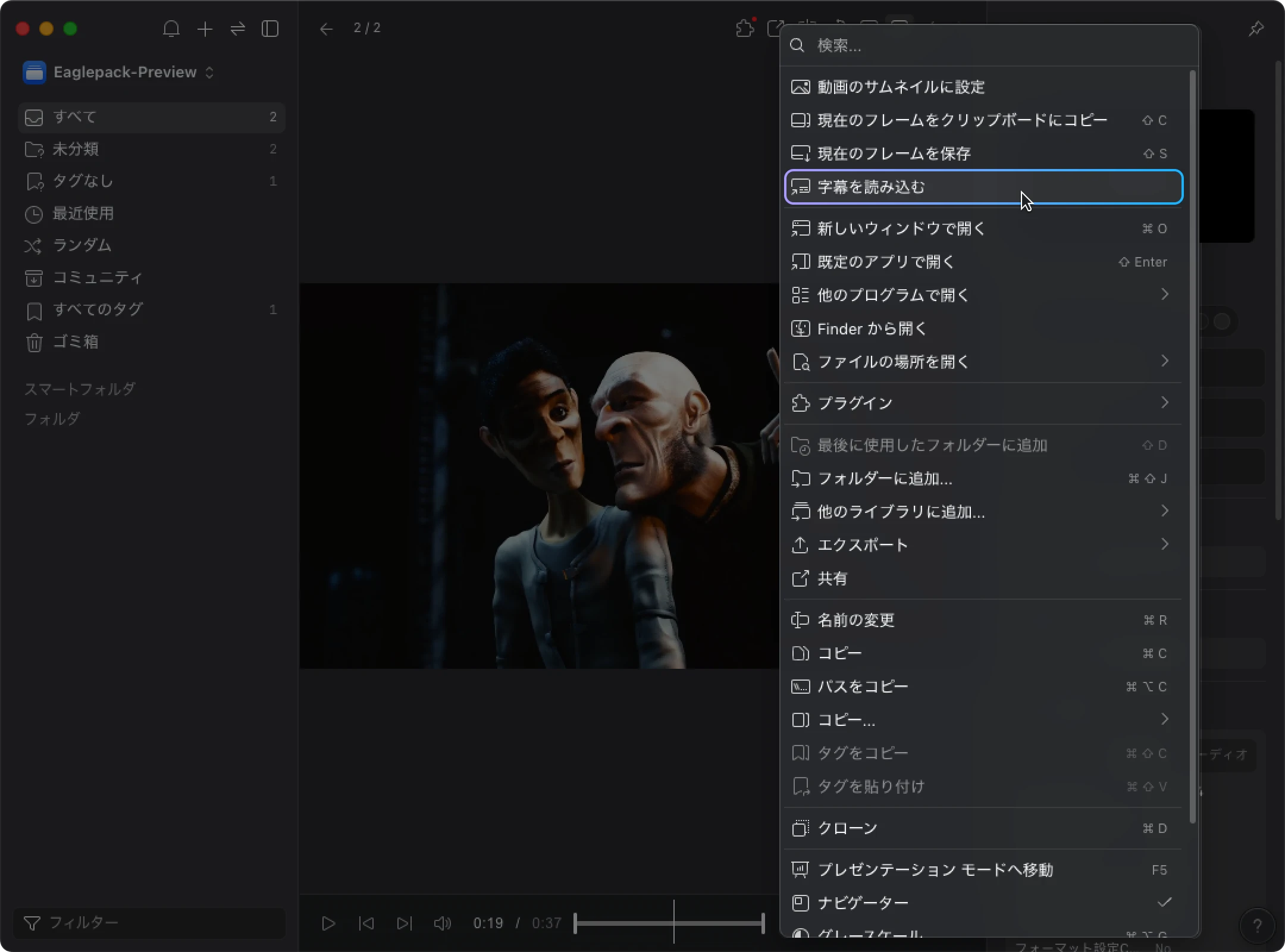Screen dimensions: 1285x952
Task: Choose パスをコピー
Action: pos(984,687)
